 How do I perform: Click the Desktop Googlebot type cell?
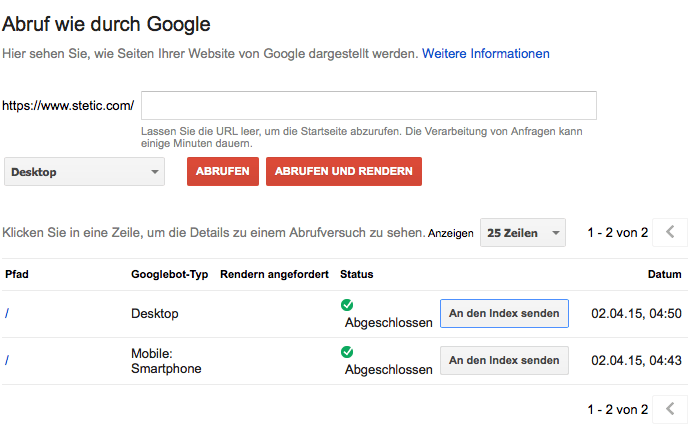[155, 313]
